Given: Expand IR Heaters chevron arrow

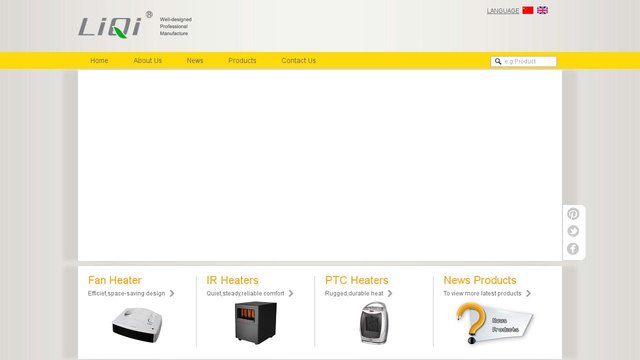Looking at the screenshot, I should coord(291,293).
